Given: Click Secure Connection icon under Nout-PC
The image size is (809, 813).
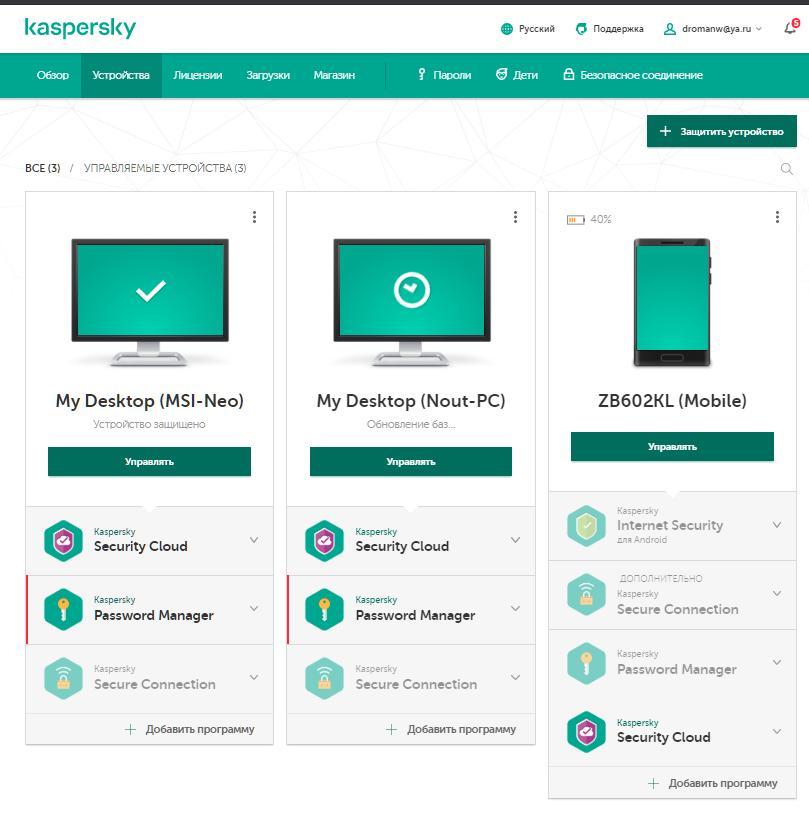Looking at the screenshot, I should [x=324, y=678].
